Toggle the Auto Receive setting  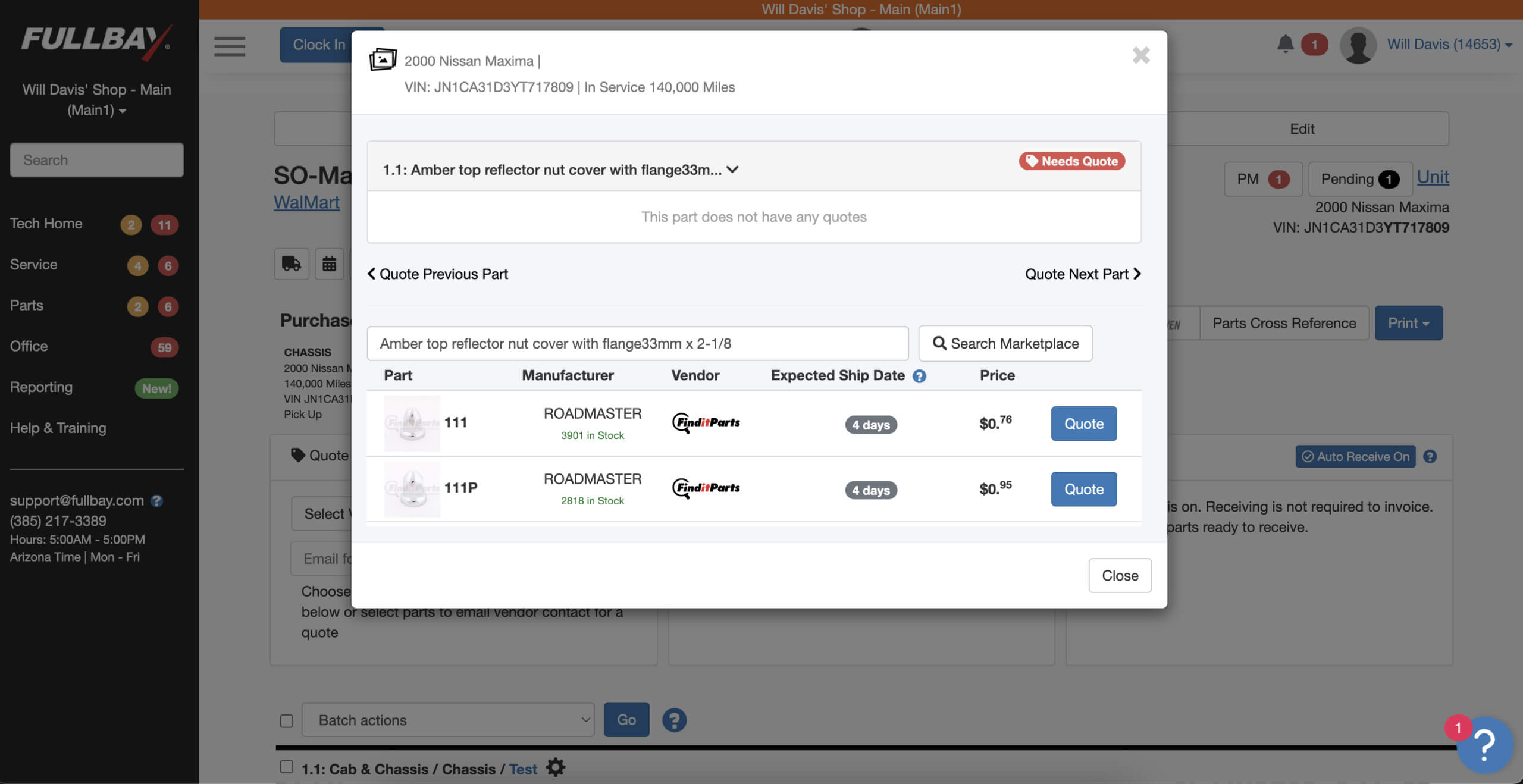(x=1355, y=456)
